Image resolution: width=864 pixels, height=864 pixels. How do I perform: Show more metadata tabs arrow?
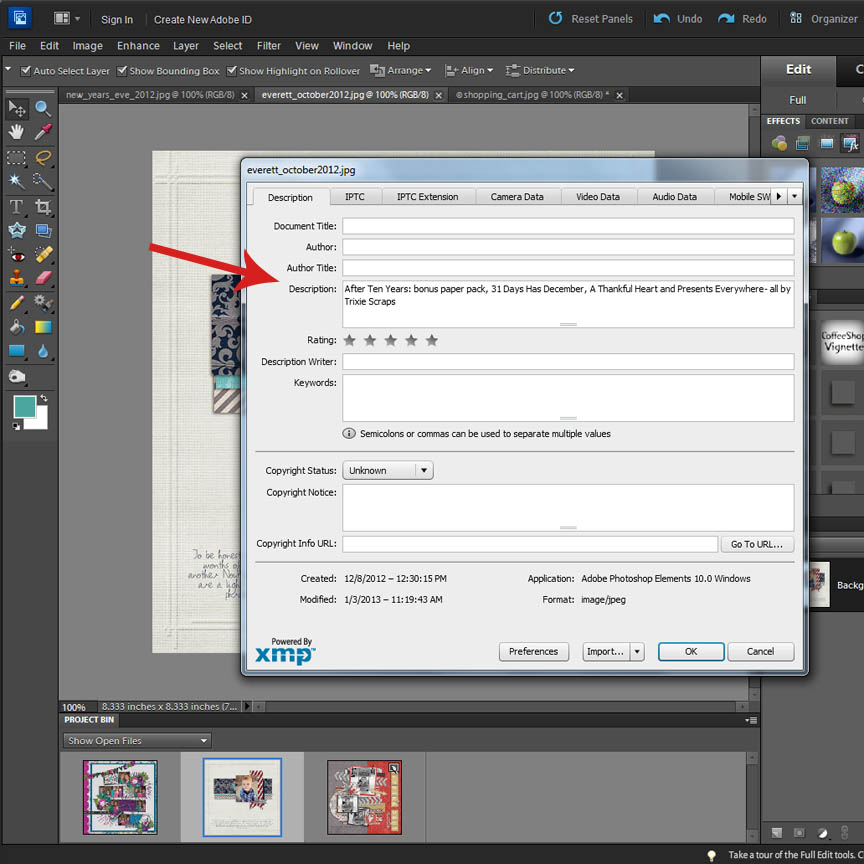point(779,196)
